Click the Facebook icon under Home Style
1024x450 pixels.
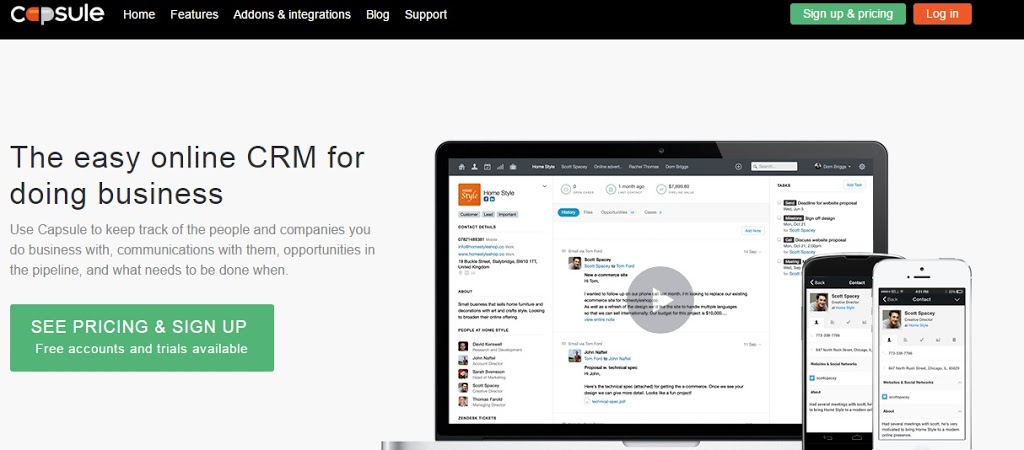pyautogui.click(x=486, y=199)
